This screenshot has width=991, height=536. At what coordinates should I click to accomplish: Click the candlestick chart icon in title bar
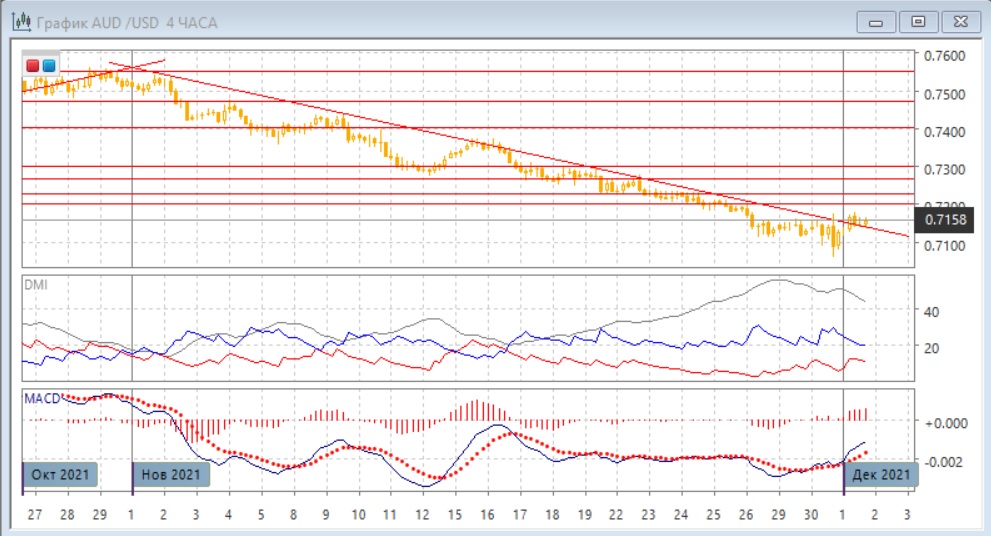point(19,21)
